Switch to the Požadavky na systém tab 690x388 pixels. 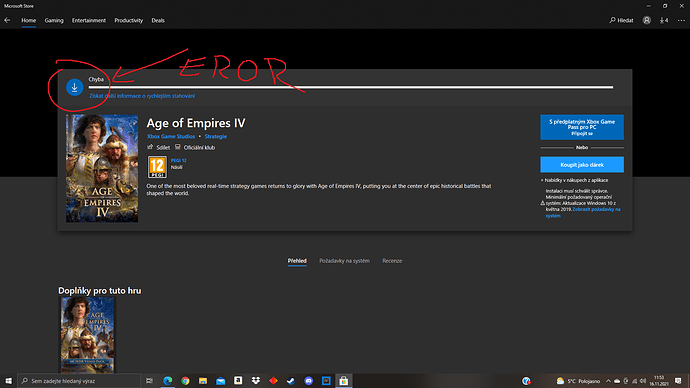(x=345, y=261)
